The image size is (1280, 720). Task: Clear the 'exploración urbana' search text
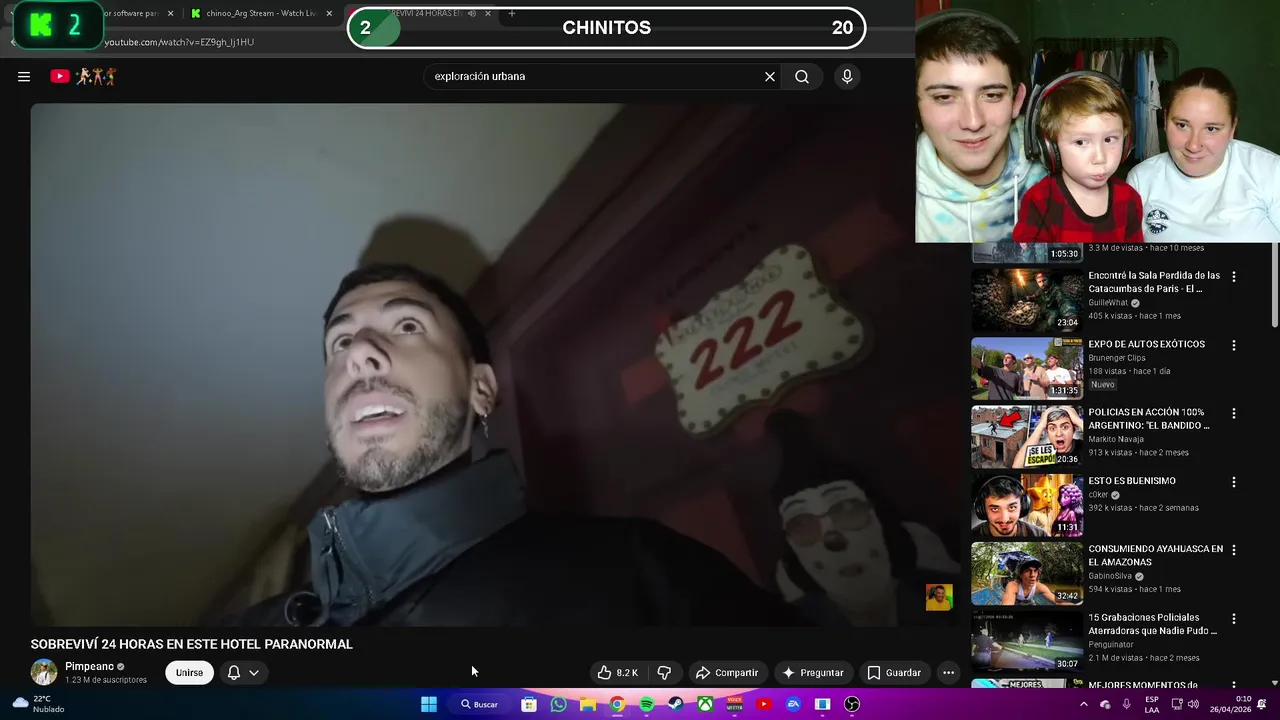pyautogui.click(x=770, y=76)
